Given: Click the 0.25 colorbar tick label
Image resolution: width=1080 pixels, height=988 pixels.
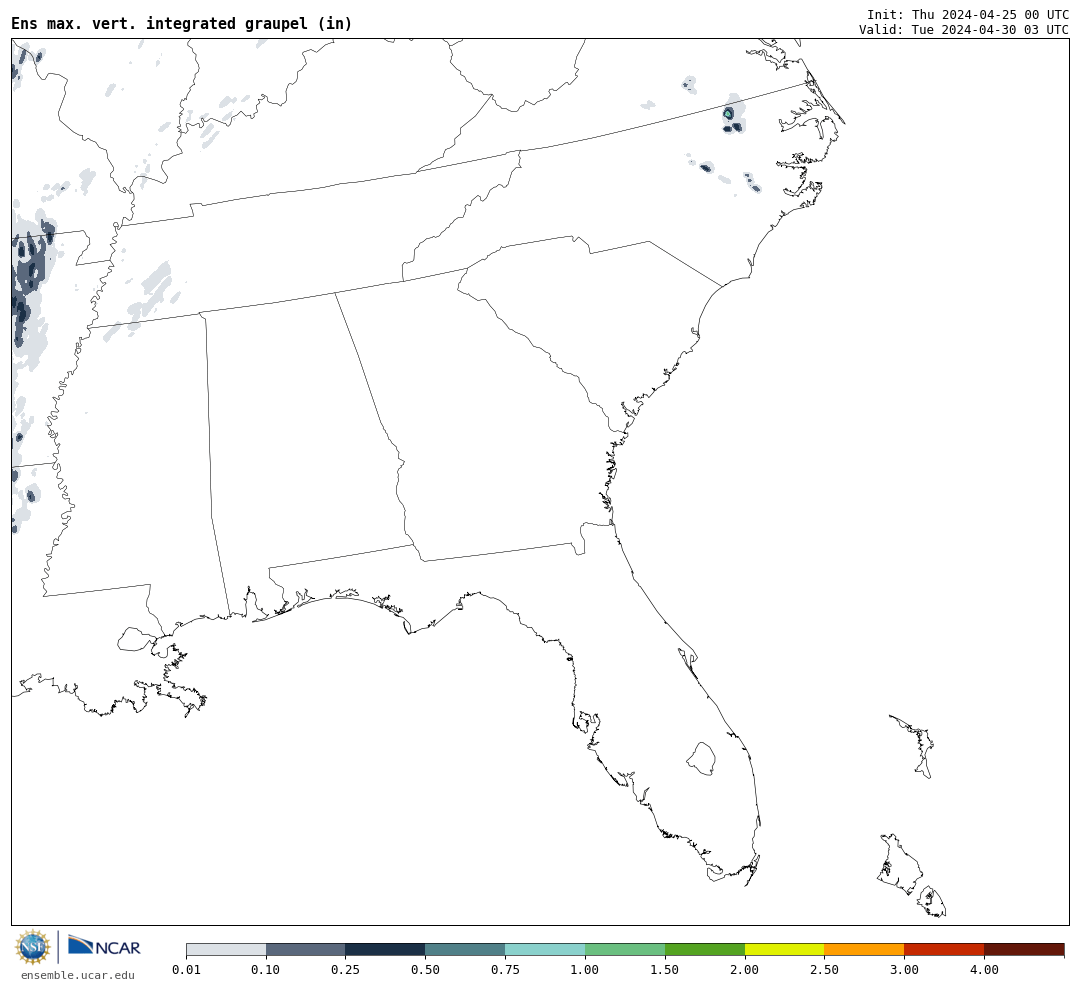Looking at the screenshot, I should [x=345, y=969].
